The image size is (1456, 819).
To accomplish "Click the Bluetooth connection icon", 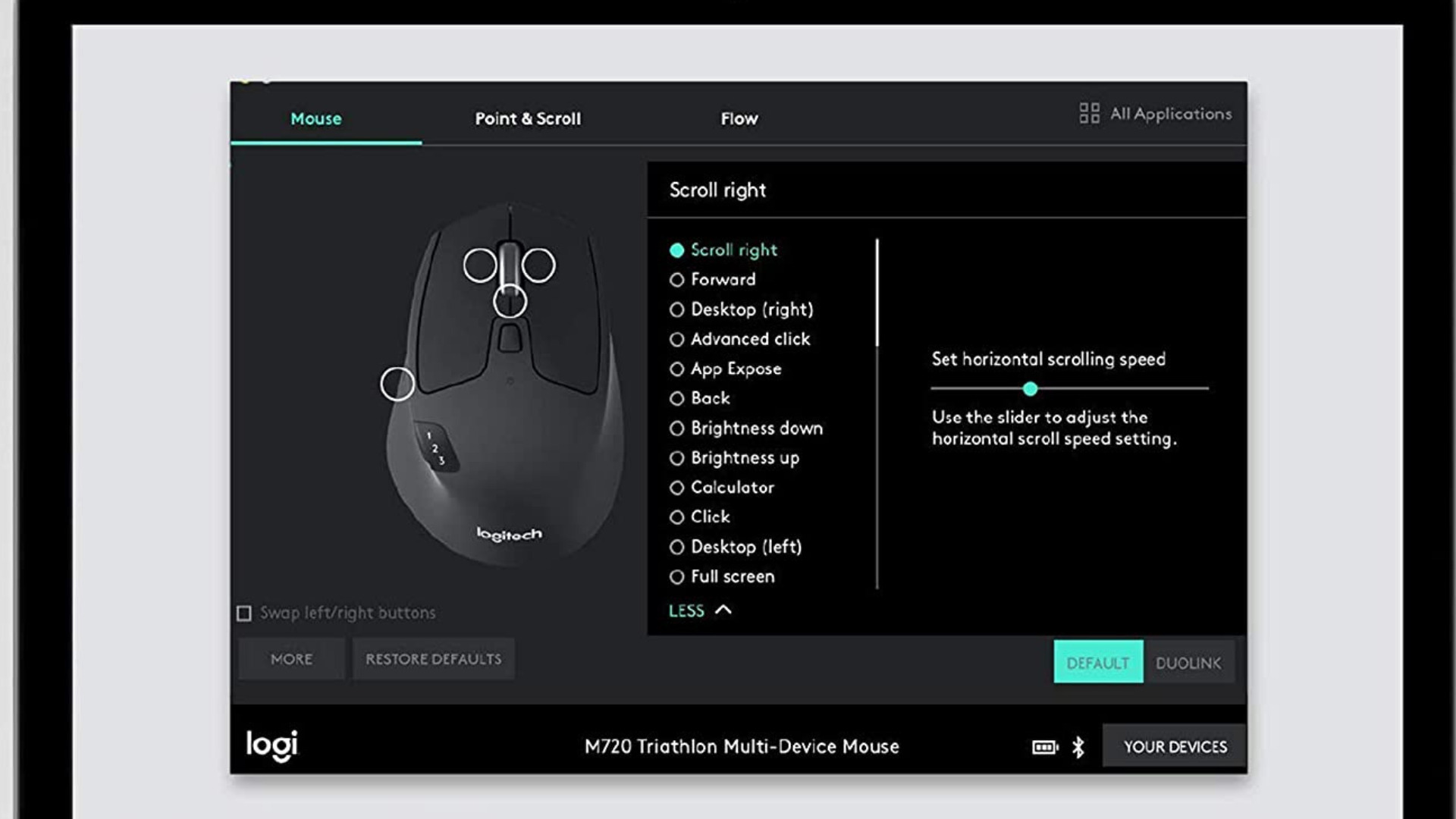I will [x=1078, y=748].
